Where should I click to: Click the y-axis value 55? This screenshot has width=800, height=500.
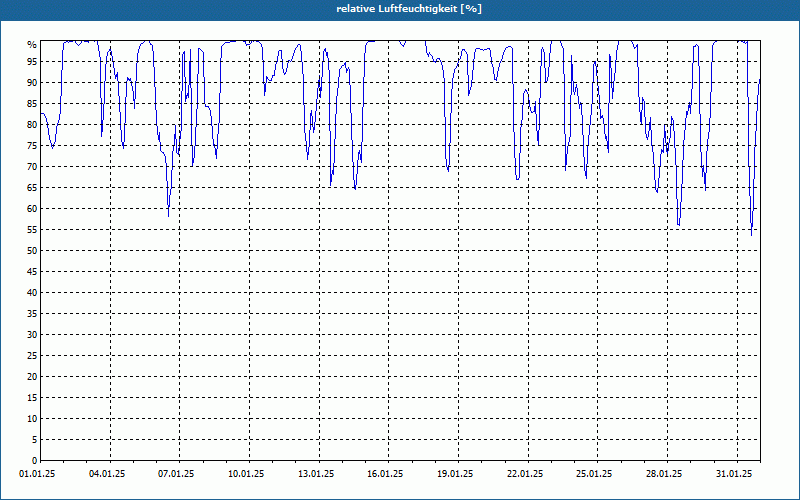click(32, 230)
